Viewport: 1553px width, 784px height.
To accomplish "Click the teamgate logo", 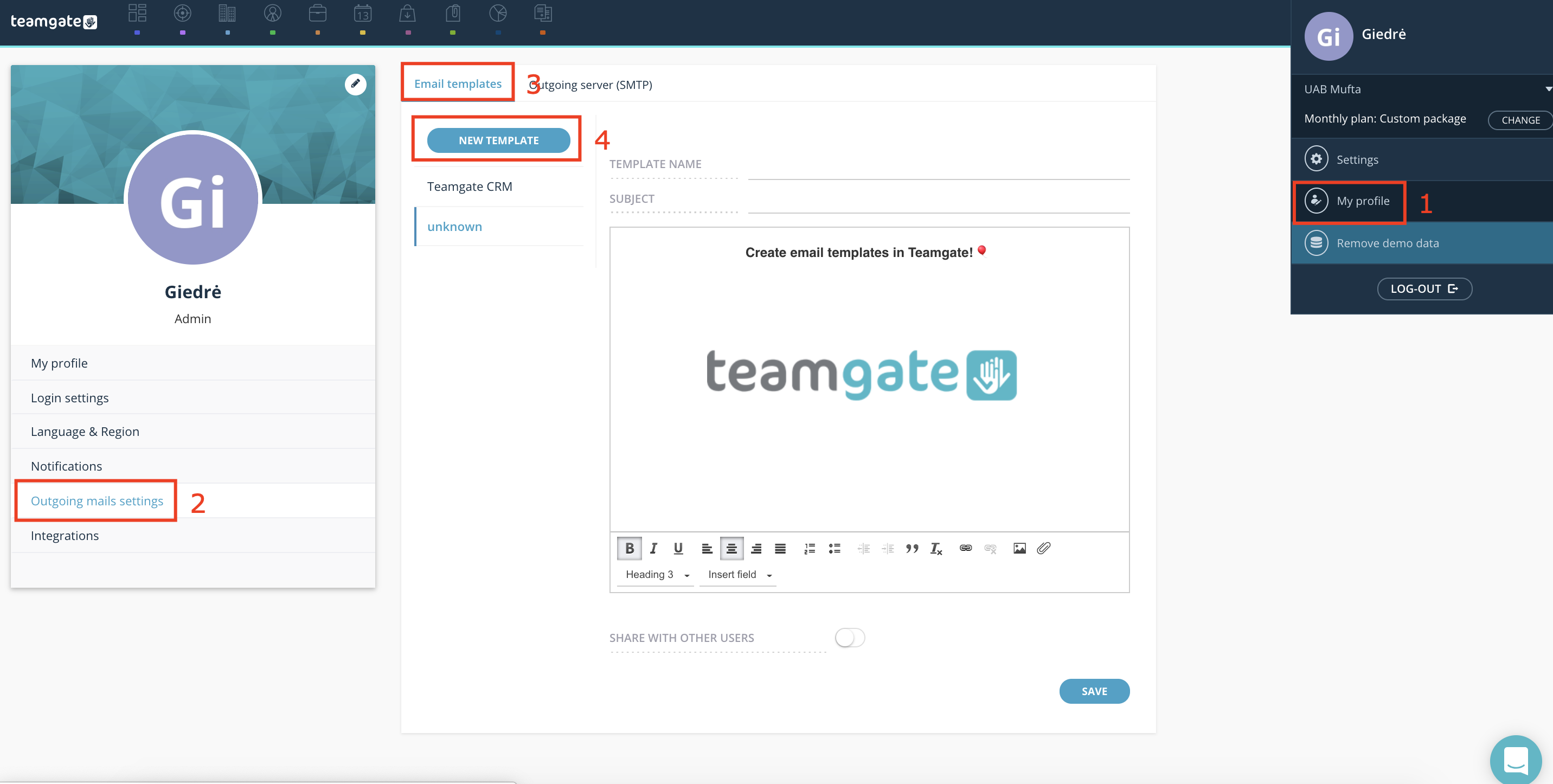I will [54, 22].
